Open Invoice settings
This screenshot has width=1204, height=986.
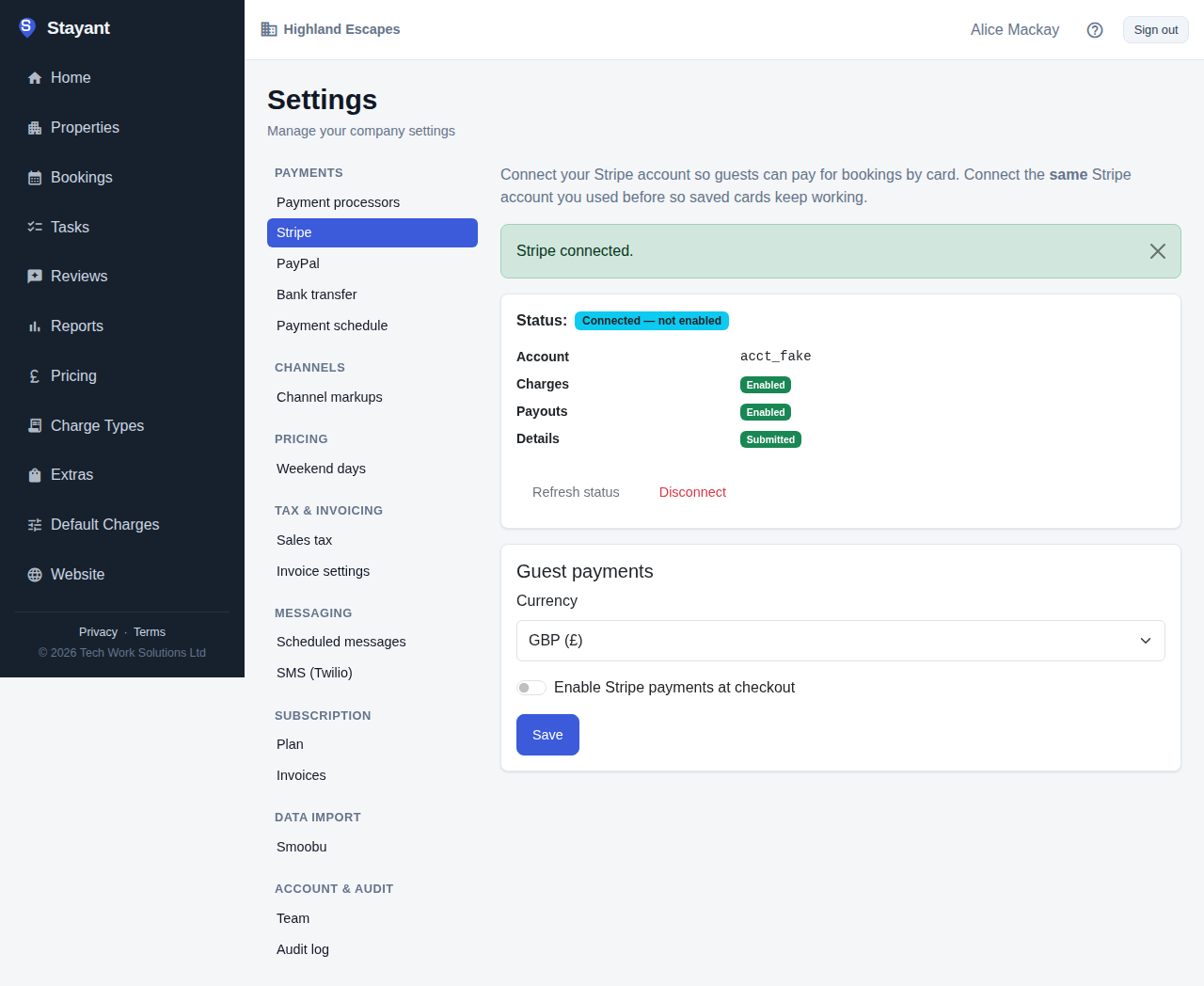(372, 571)
